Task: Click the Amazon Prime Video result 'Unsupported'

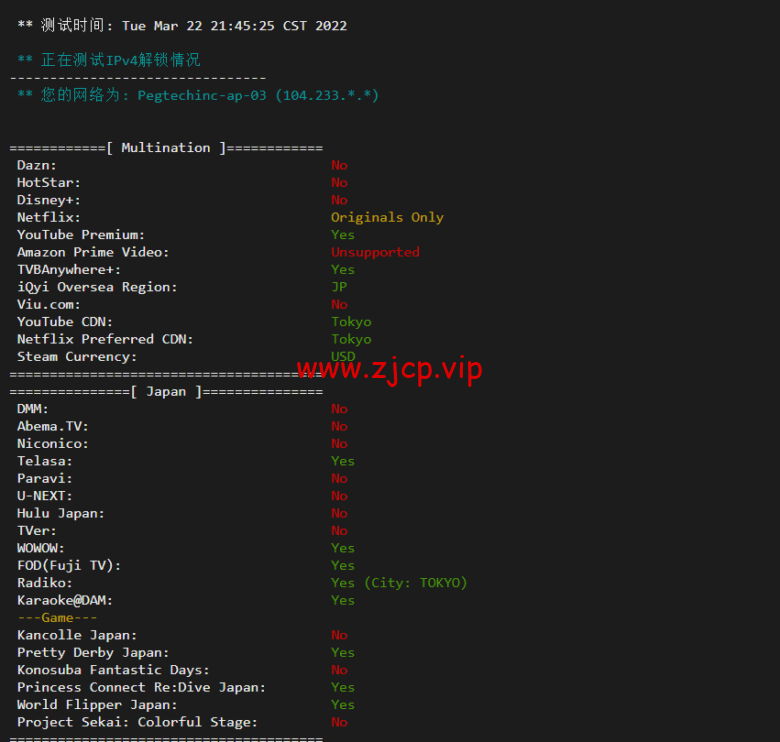Action: [375, 252]
